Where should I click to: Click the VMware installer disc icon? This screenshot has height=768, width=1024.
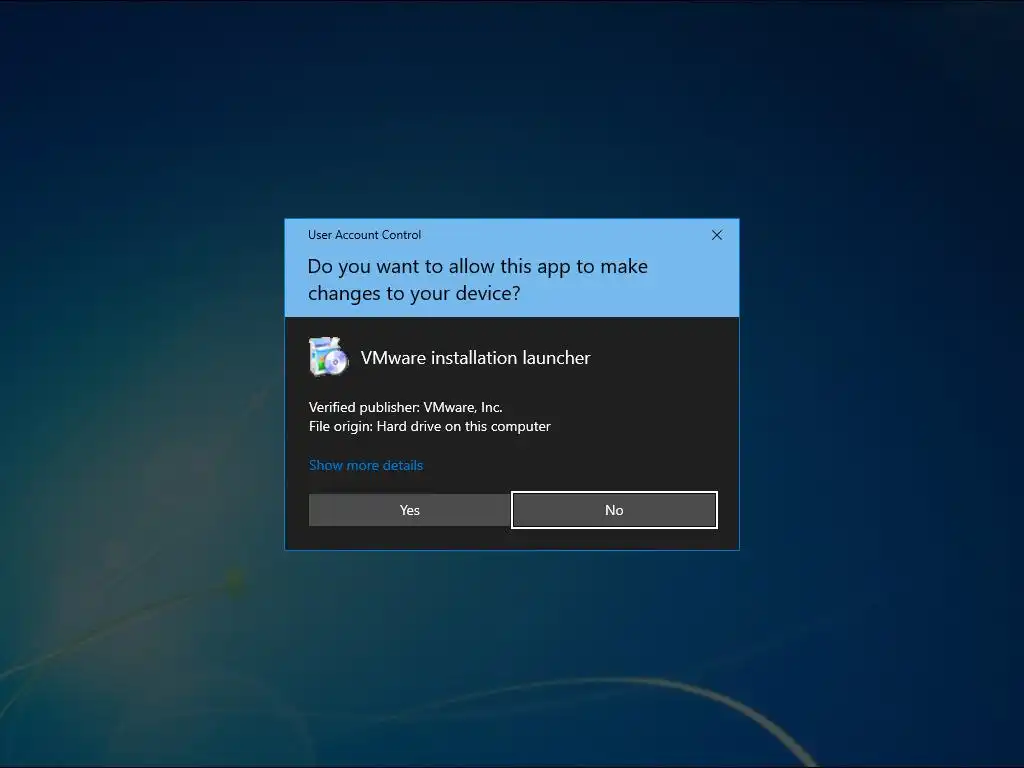tap(328, 357)
